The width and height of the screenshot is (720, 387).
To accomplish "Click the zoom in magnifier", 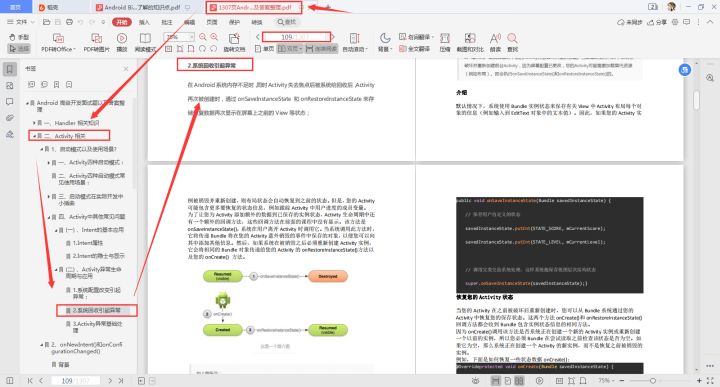I will coord(214,37).
